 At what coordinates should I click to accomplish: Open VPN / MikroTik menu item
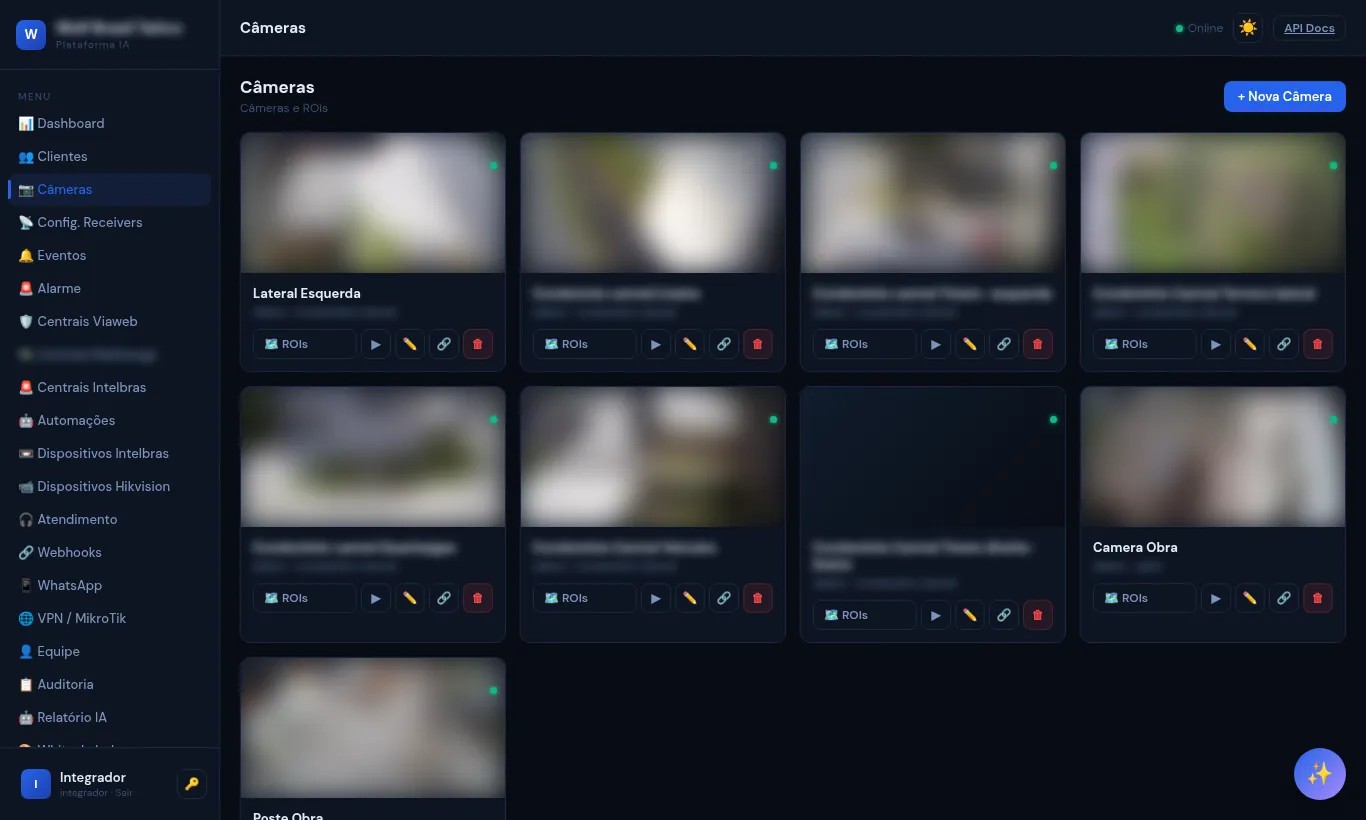tap(109, 618)
